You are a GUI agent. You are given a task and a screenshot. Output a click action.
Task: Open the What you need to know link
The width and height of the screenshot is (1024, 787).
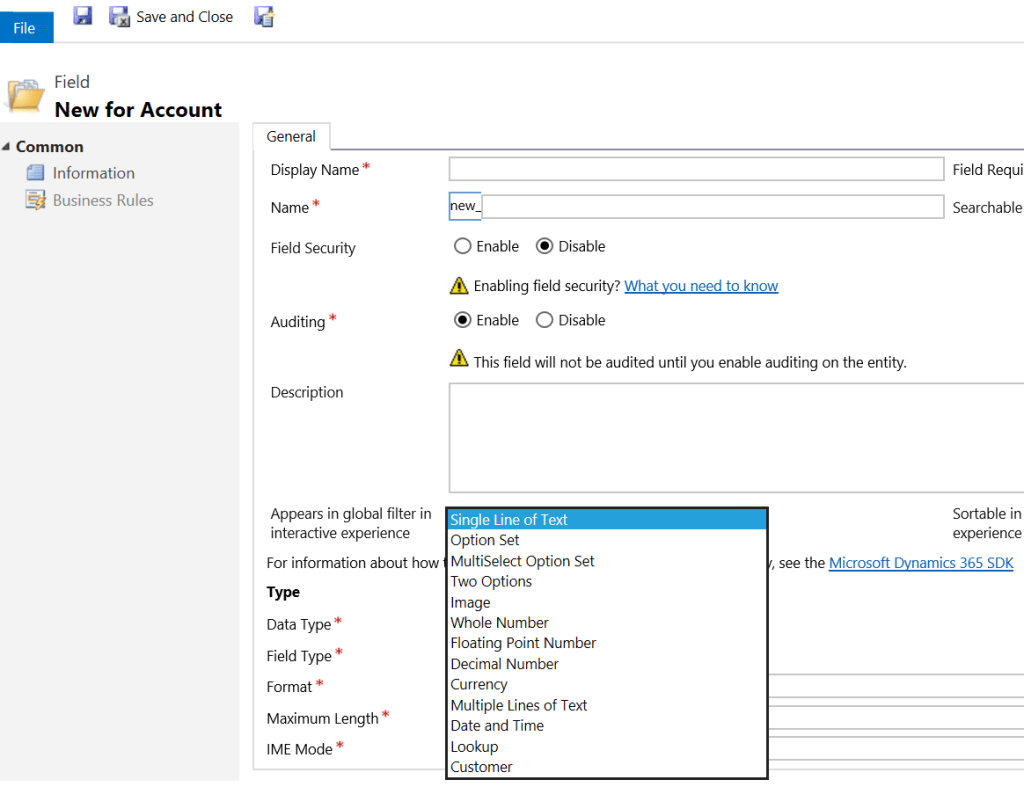pyautogui.click(x=701, y=285)
